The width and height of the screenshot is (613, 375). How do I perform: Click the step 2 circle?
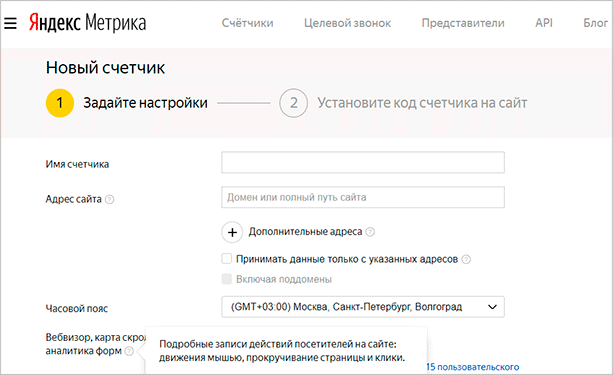(294, 103)
